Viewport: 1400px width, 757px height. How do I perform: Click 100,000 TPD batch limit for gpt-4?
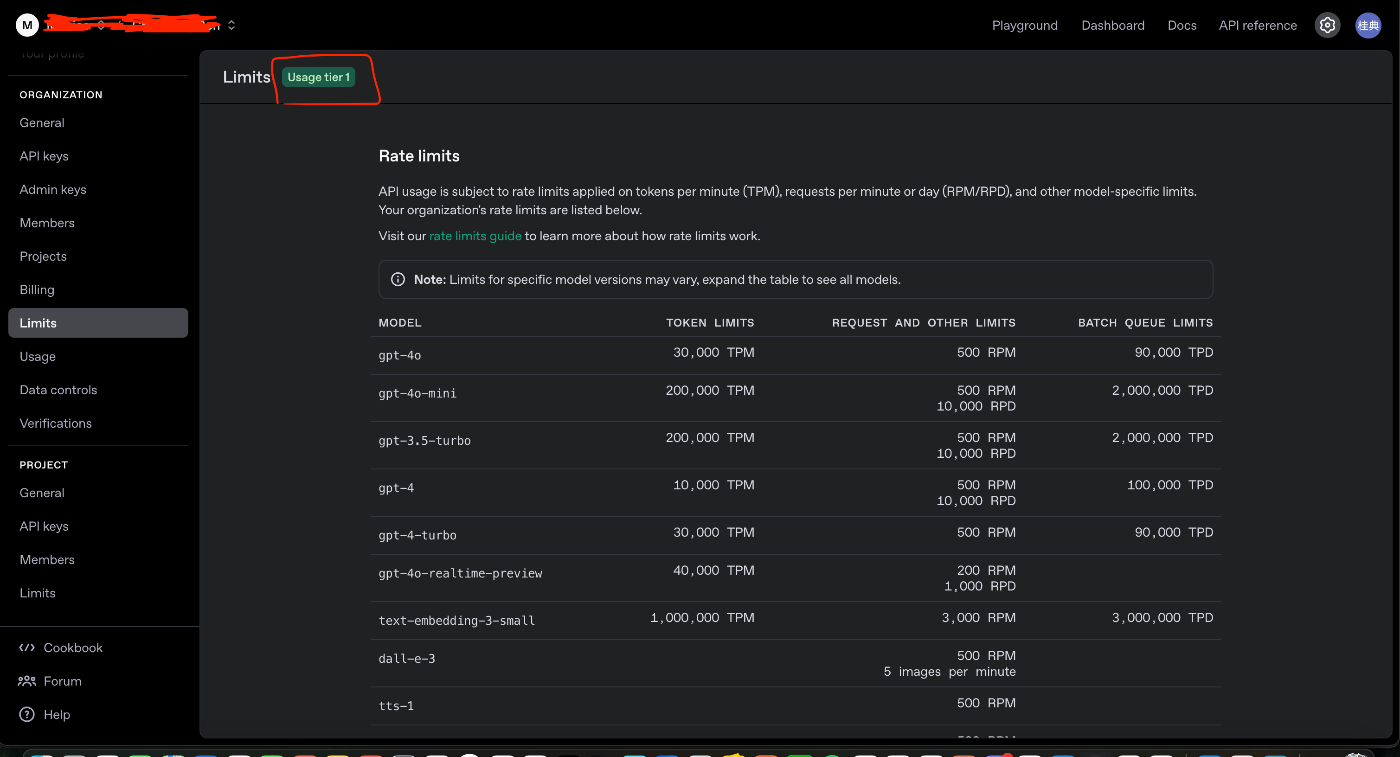[x=1170, y=485]
